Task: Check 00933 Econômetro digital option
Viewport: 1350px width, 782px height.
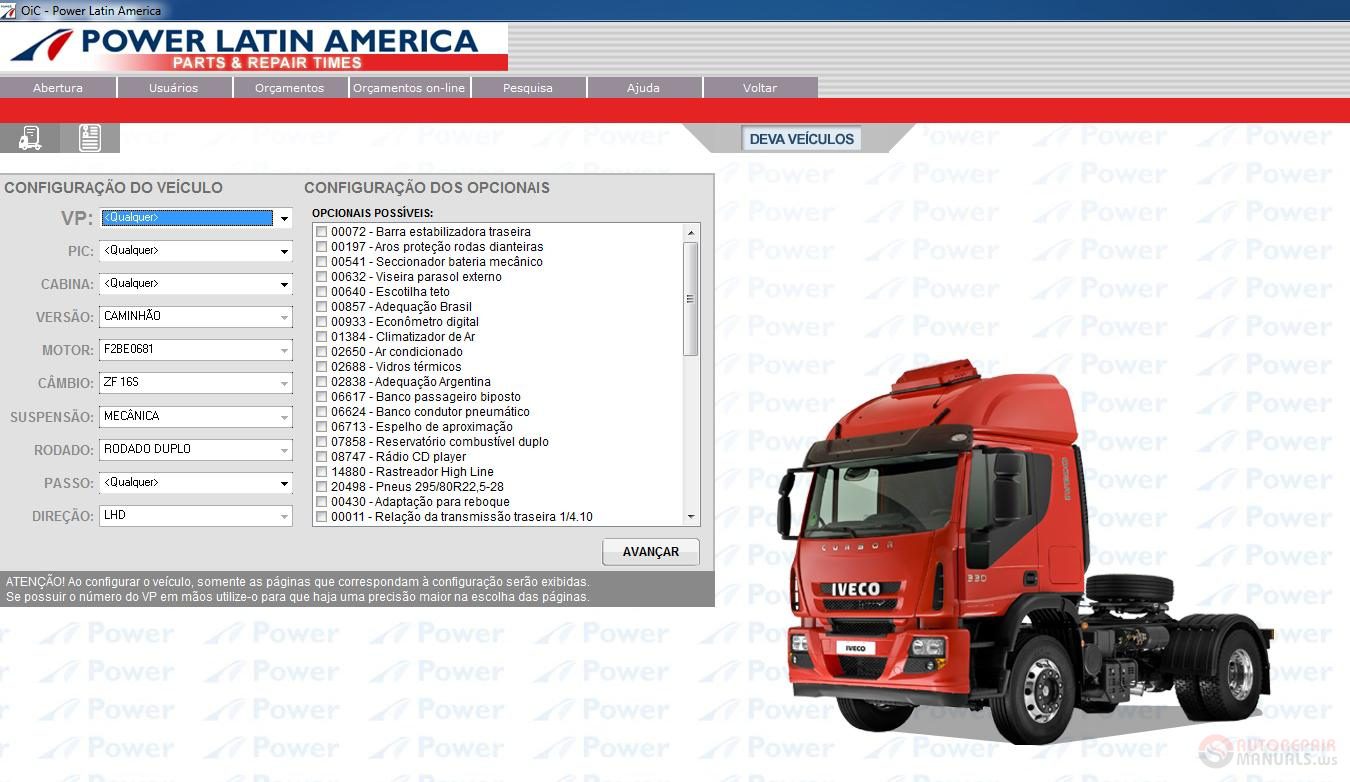Action: [322, 322]
